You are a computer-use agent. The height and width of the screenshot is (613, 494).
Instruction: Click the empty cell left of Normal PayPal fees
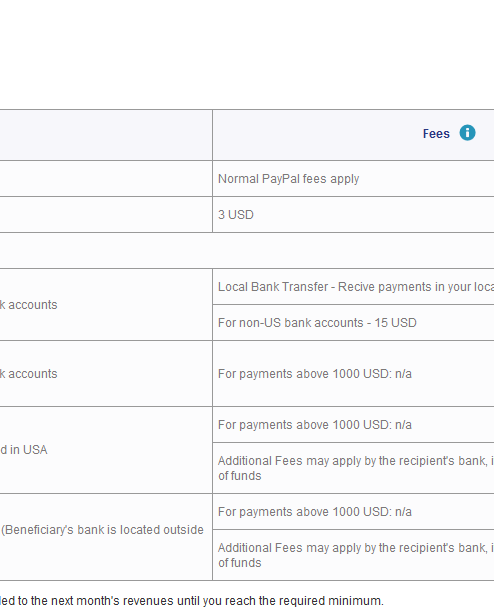[106, 179]
